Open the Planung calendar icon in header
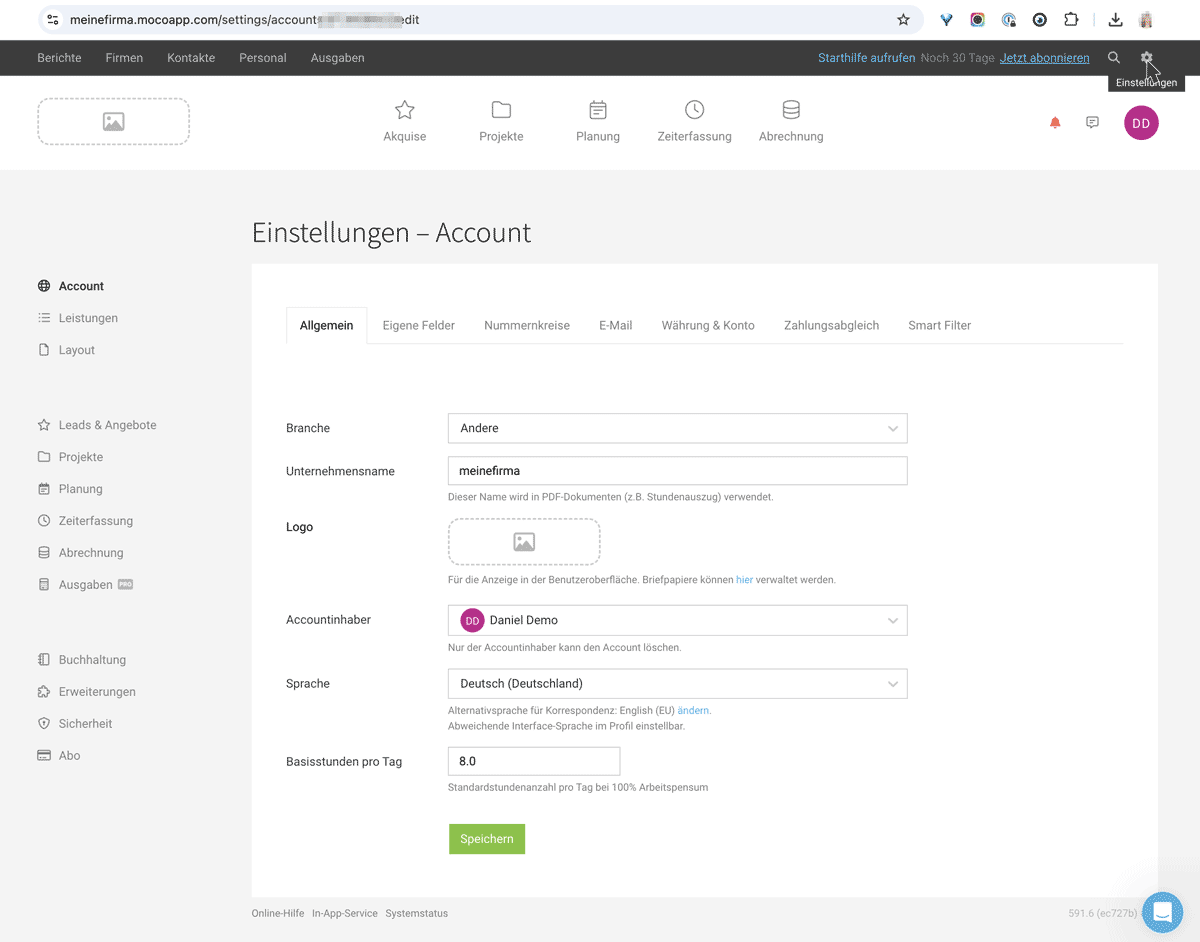 coord(598,110)
